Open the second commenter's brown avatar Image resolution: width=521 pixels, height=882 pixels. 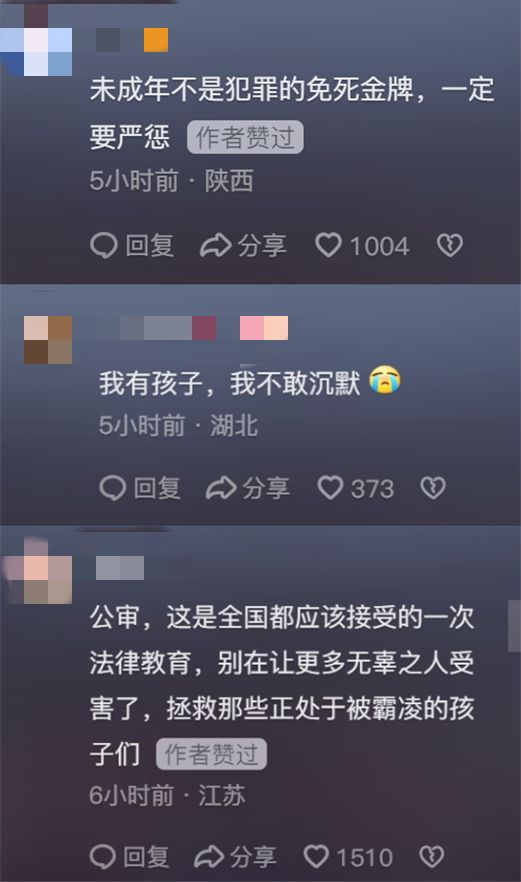tap(48, 340)
